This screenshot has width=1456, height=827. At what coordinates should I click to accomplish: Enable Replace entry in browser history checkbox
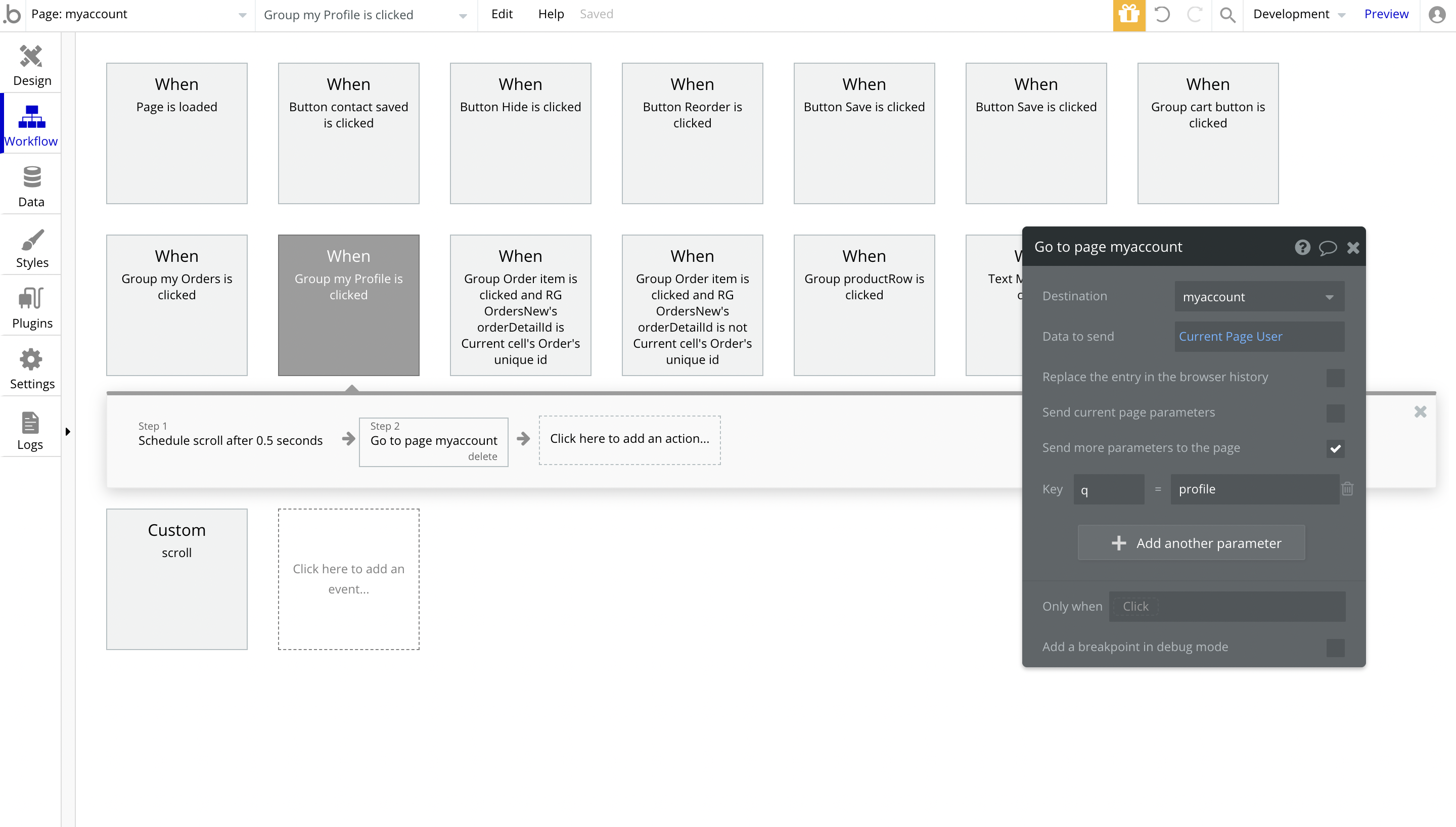coord(1335,378)
